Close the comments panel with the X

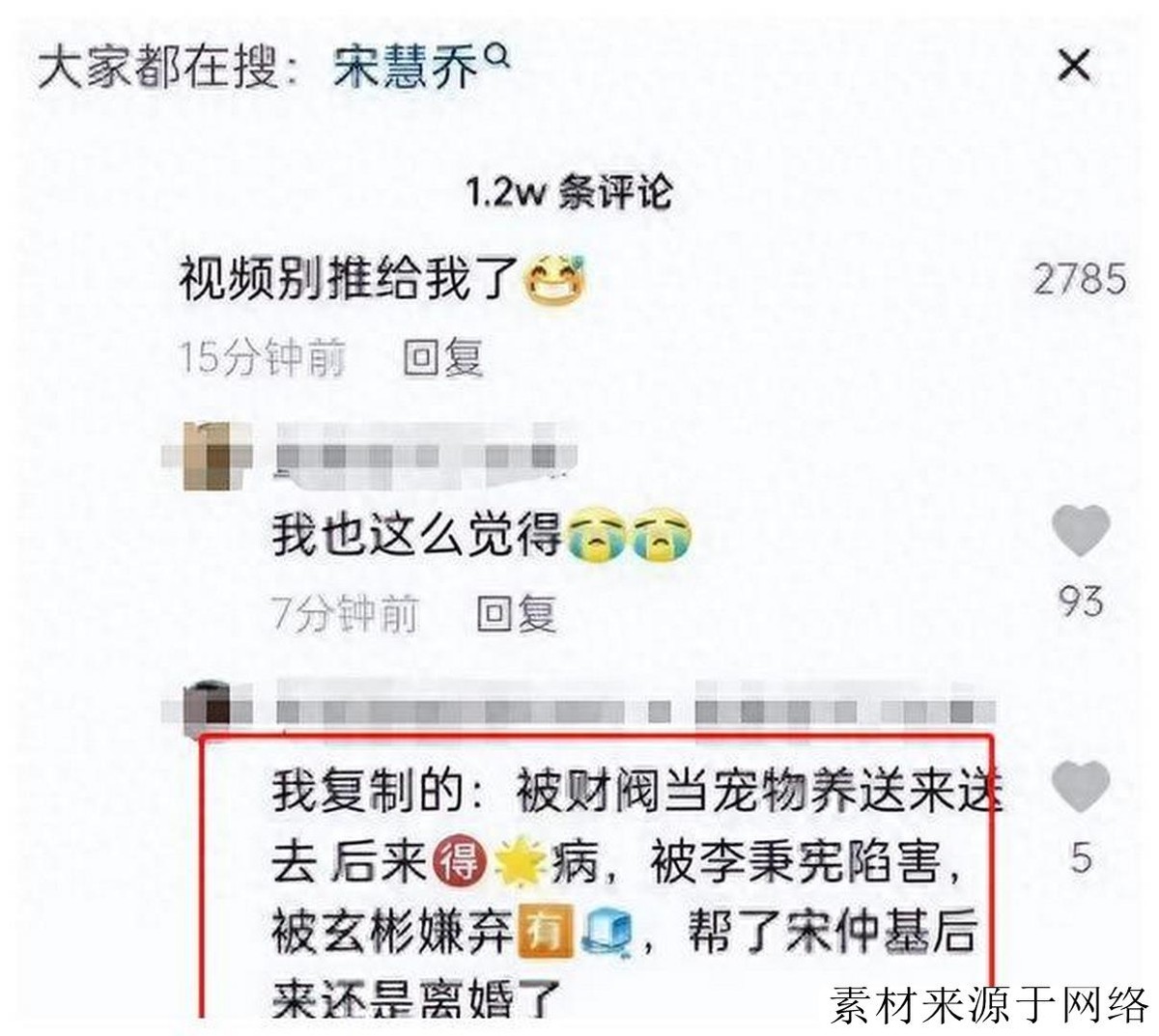point(1074,67)
